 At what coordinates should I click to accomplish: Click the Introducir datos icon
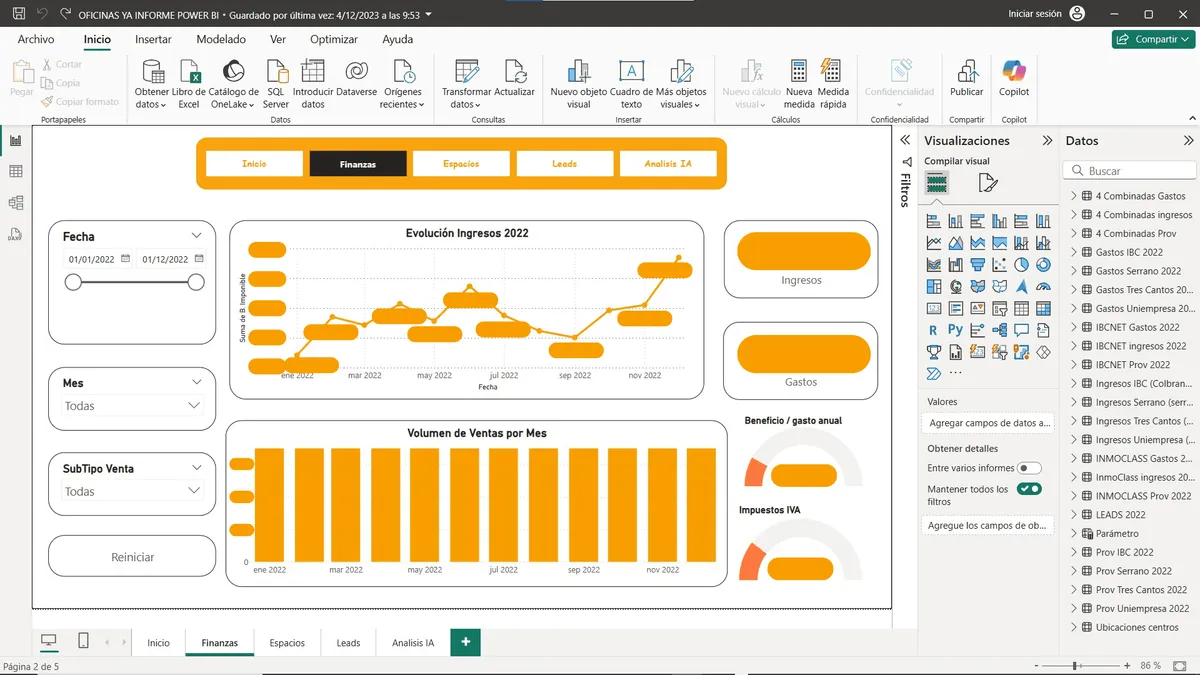point(313,84)
